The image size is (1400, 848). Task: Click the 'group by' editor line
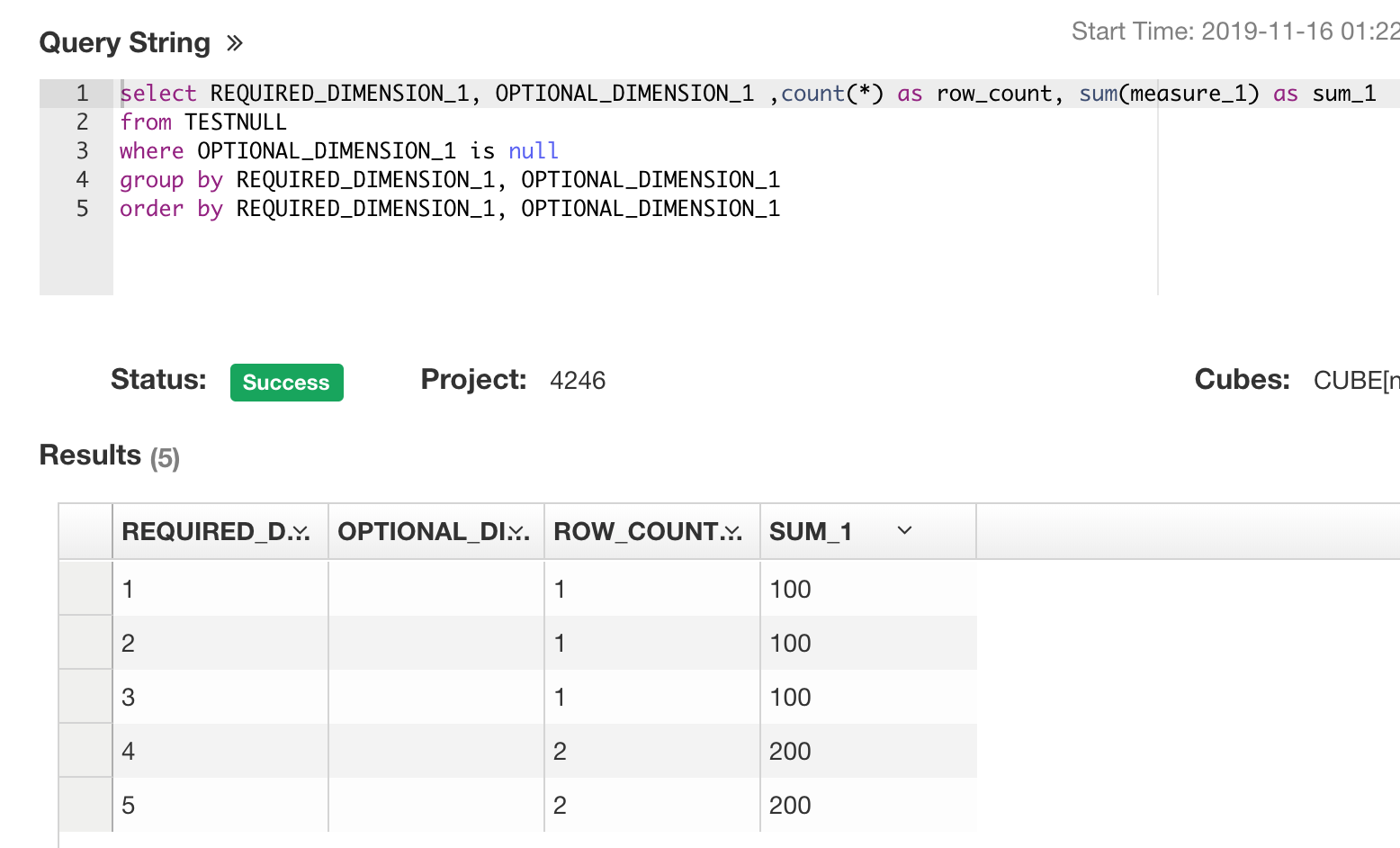450,180
